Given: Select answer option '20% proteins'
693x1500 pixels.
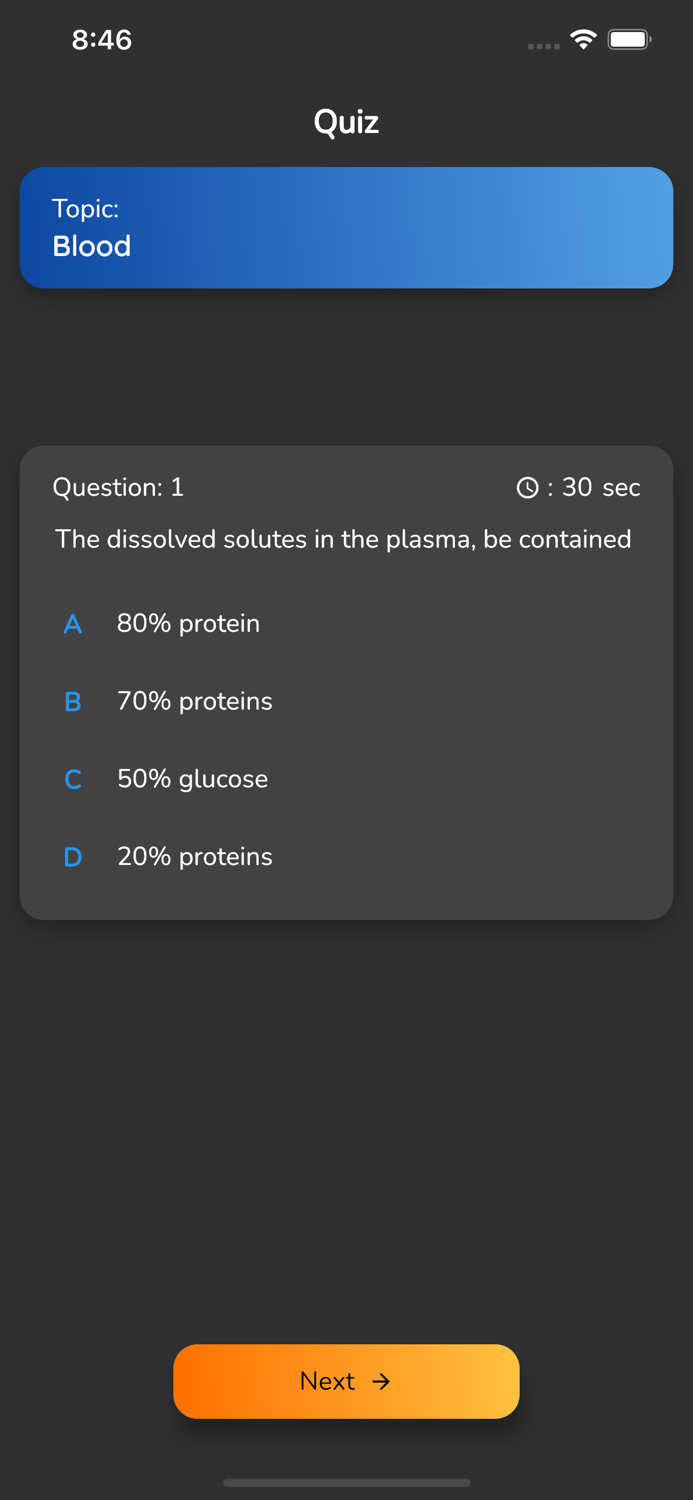Looking at the screenshot, I should [x=194, y=857].
